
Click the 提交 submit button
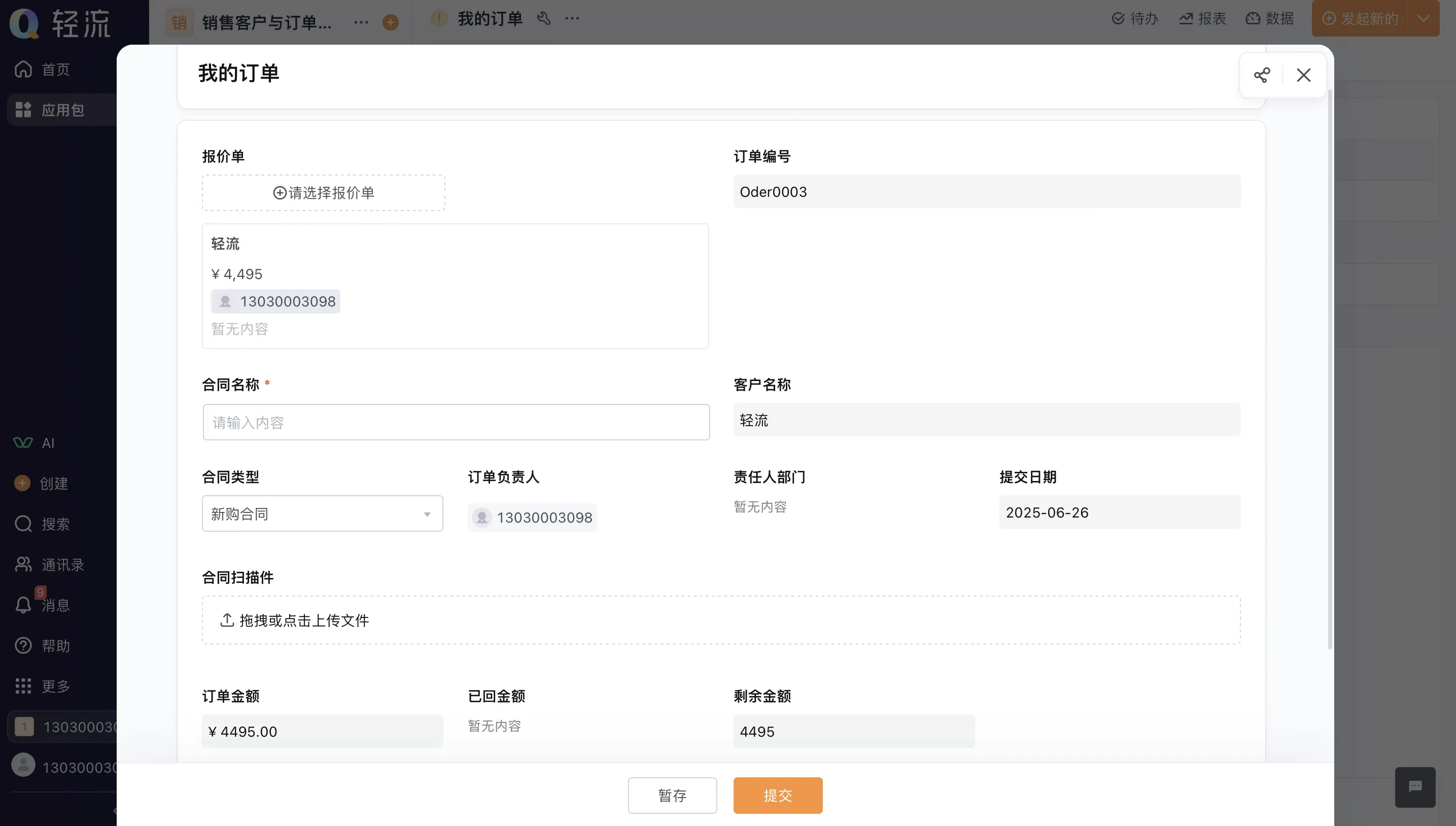pos(778,796)
